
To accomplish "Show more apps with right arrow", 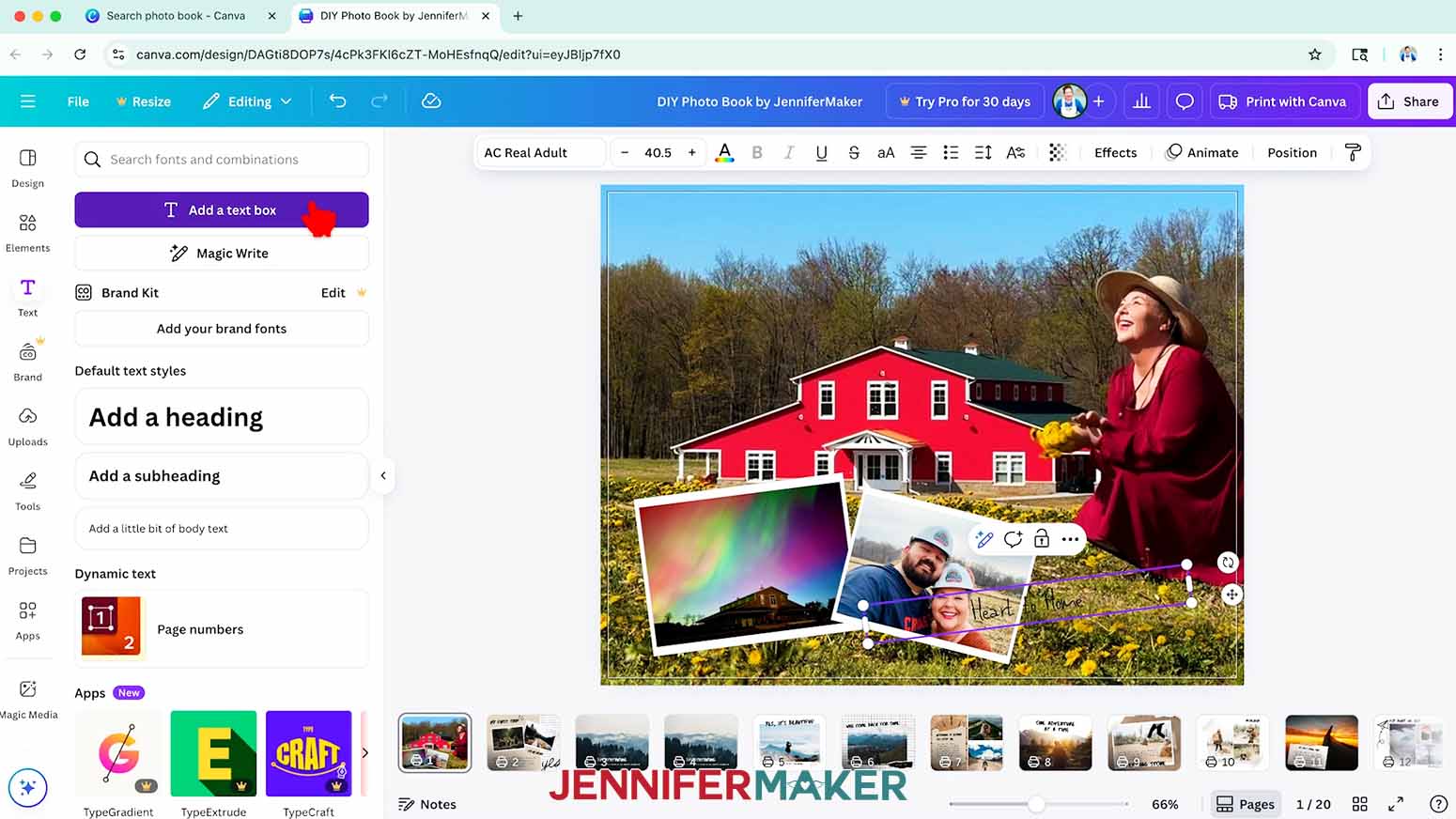I will [364, 752].
